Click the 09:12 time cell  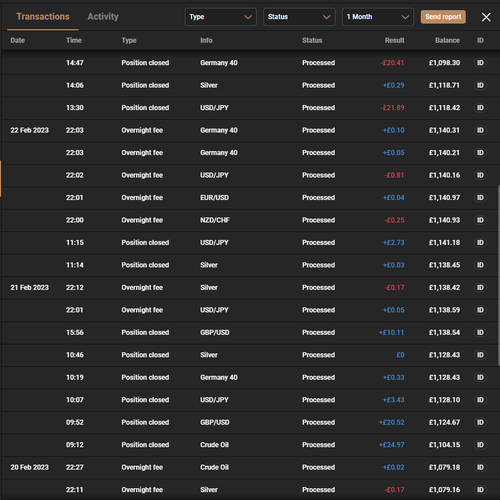(x=75, y=445)
